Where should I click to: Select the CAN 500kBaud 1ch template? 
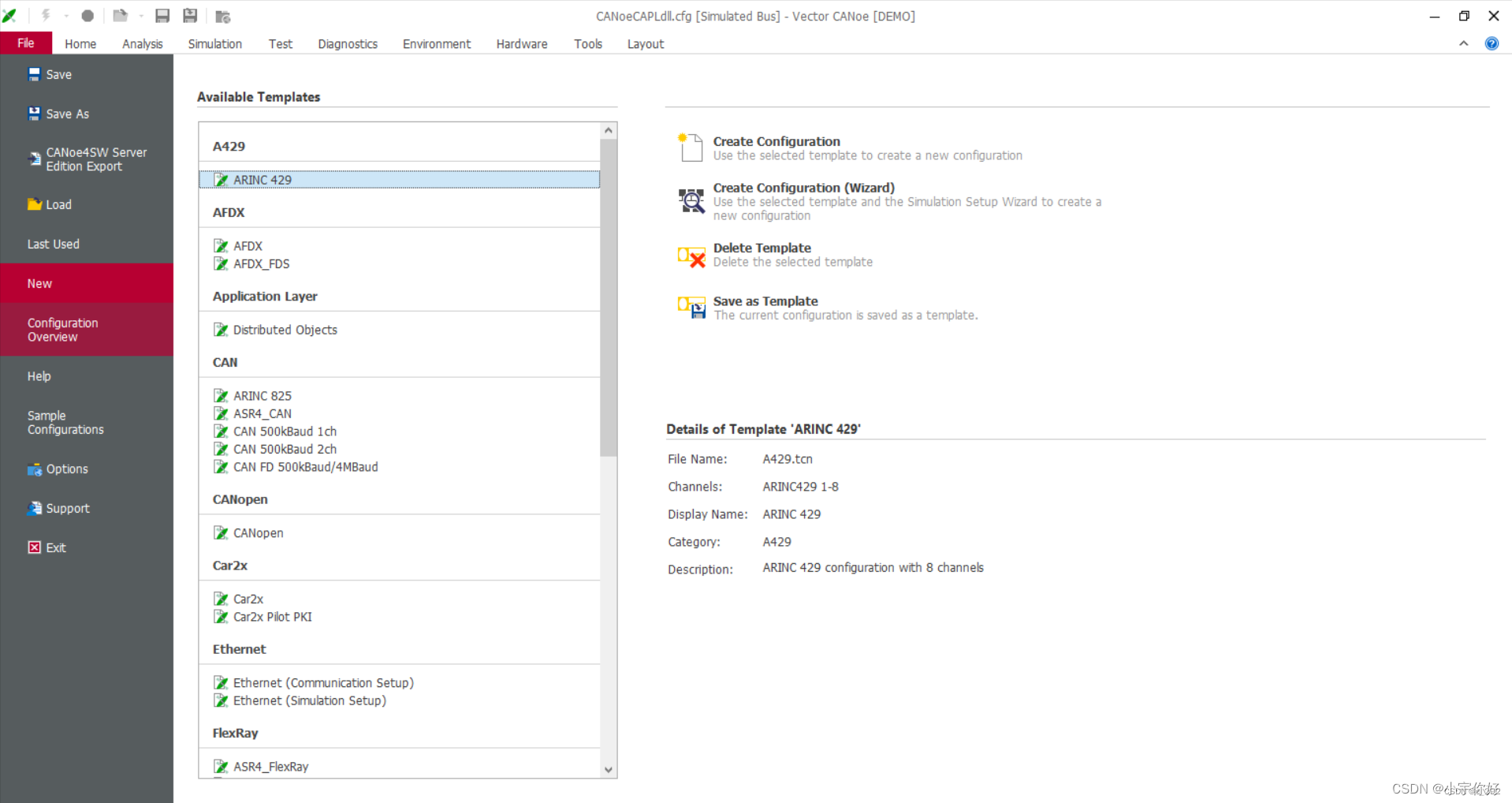pyautogui.click(x=399, y=431)
